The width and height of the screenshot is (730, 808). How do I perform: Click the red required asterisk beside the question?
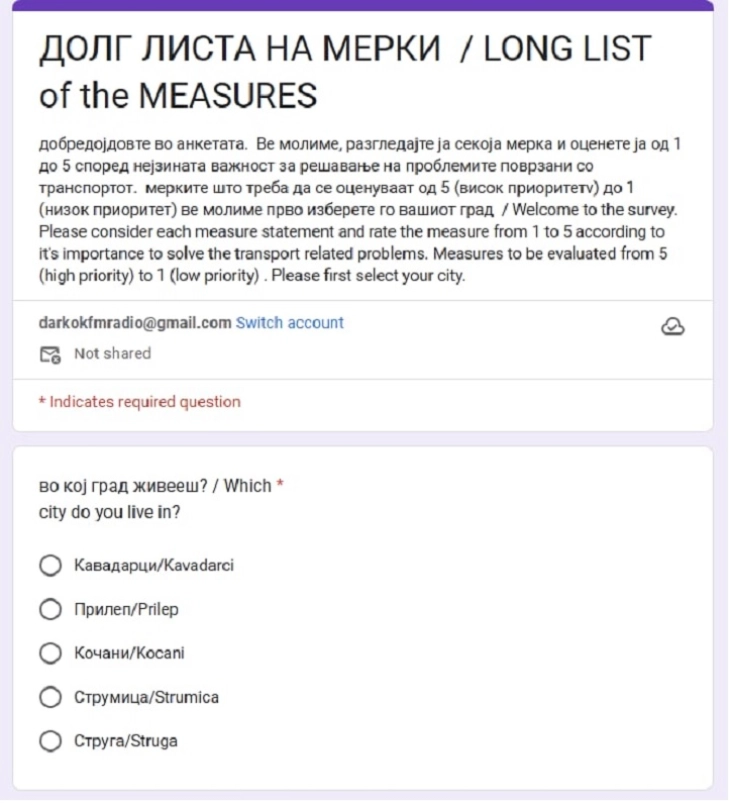pyautogui.click(x=280, y=486)
